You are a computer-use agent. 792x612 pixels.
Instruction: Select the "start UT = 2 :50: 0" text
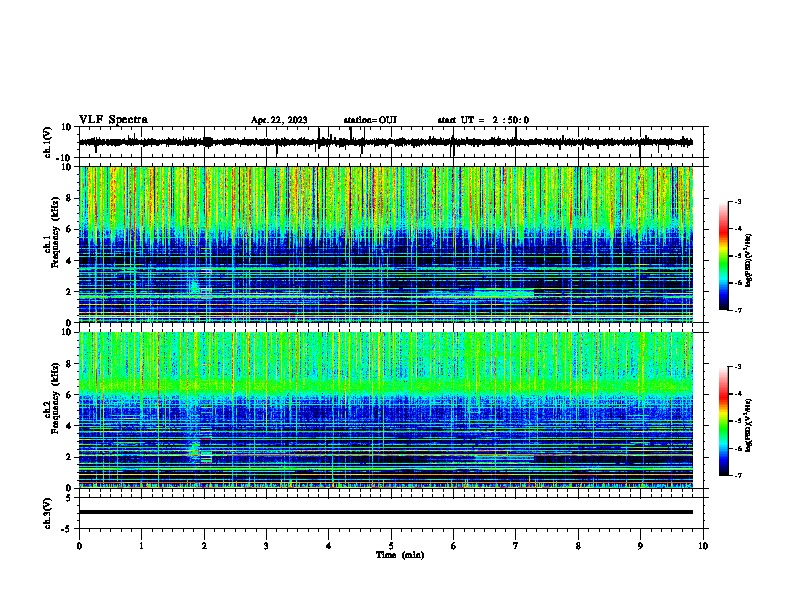[x=483, y=120]
